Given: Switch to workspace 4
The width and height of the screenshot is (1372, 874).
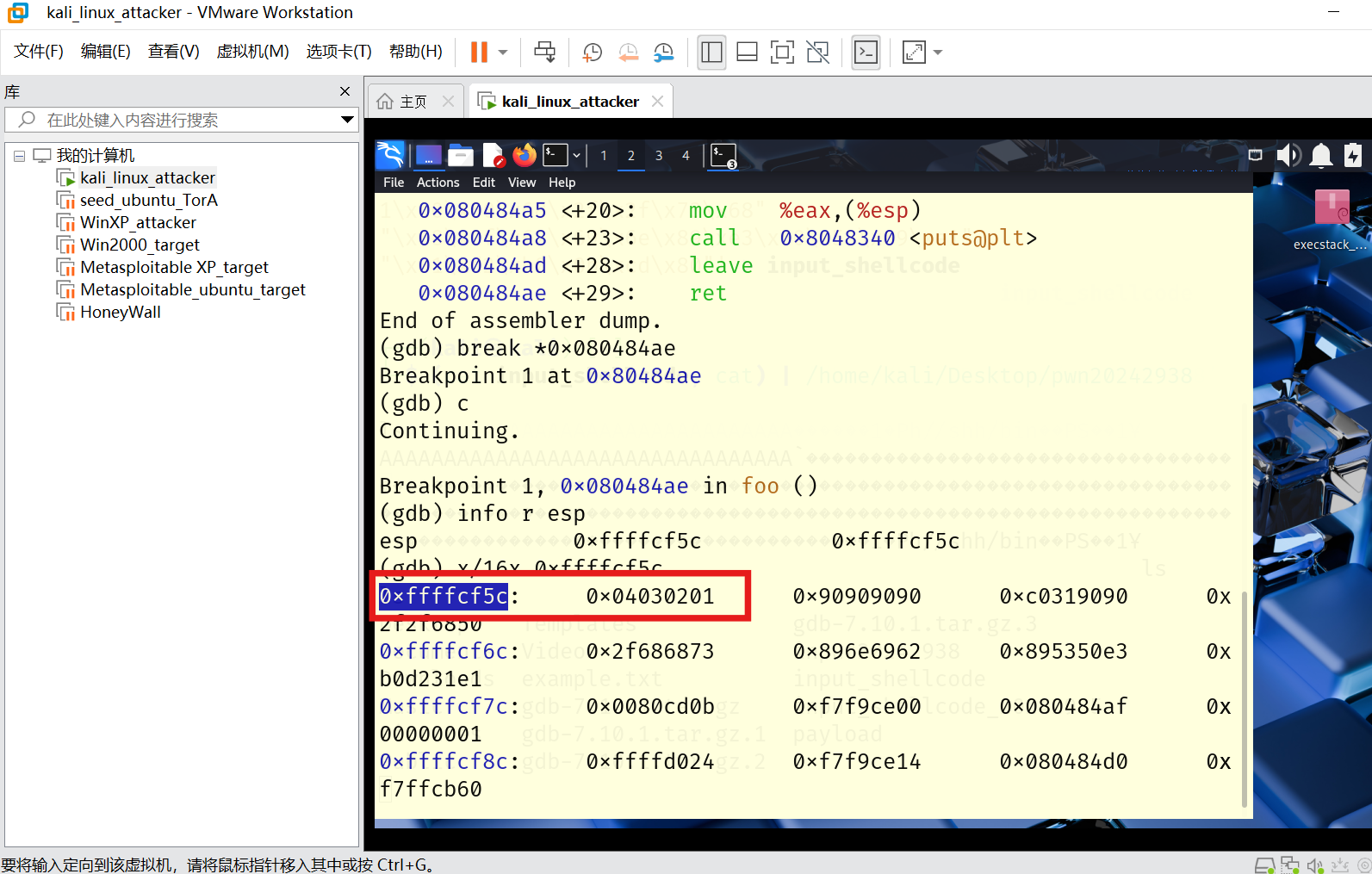Looking at the screenshot, I should pyautogui.click(x=686, y=156).
